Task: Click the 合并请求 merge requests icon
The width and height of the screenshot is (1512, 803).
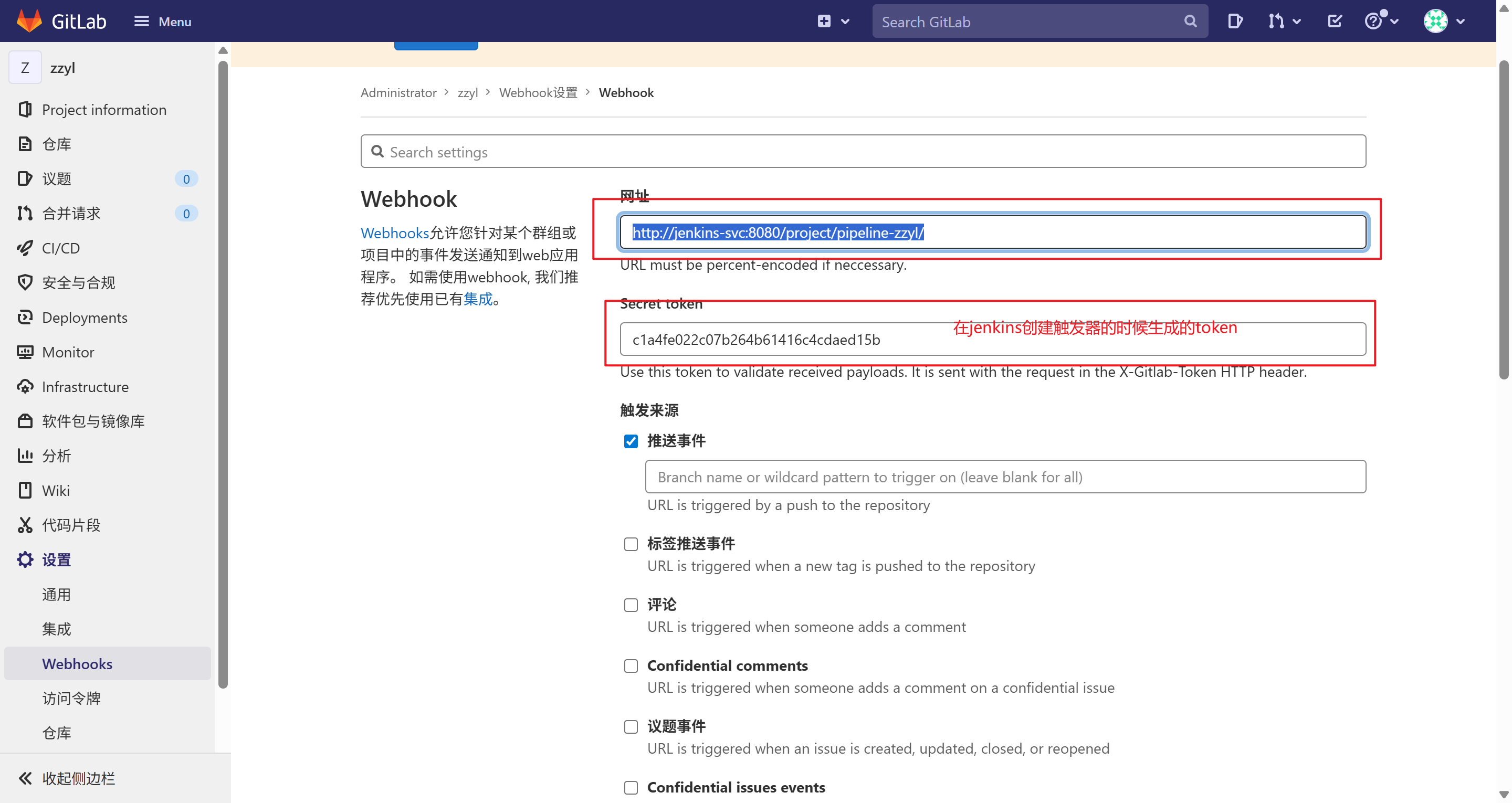Action: pos(25,213)
